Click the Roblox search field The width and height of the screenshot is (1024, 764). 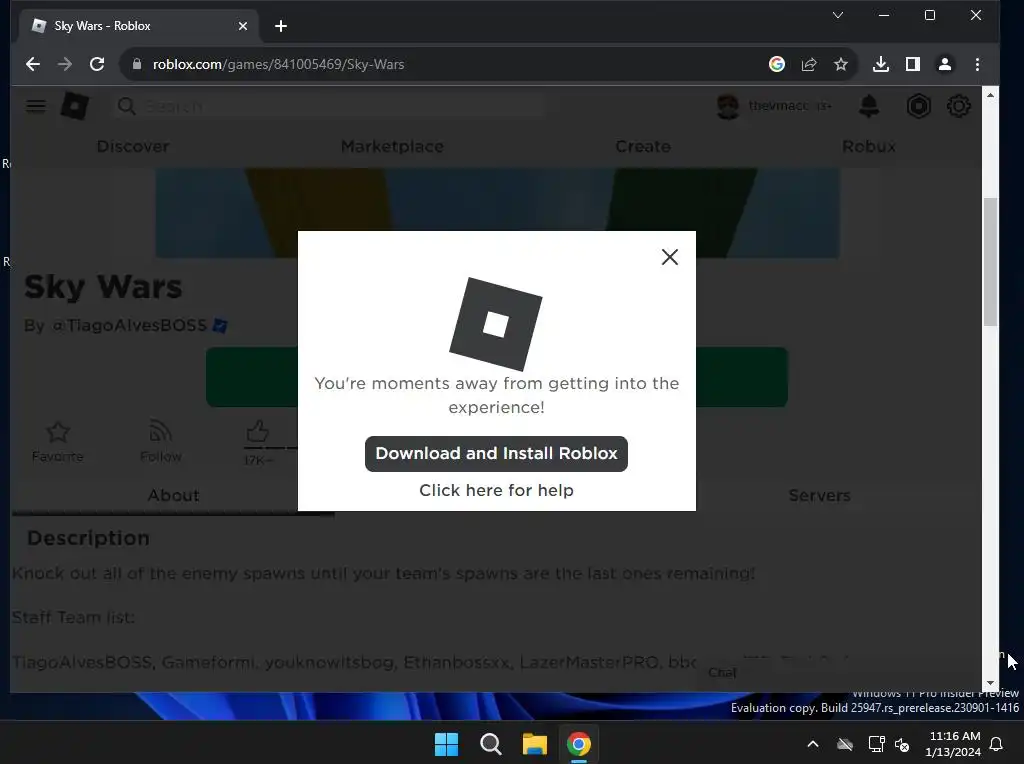(x=330, y=106)
